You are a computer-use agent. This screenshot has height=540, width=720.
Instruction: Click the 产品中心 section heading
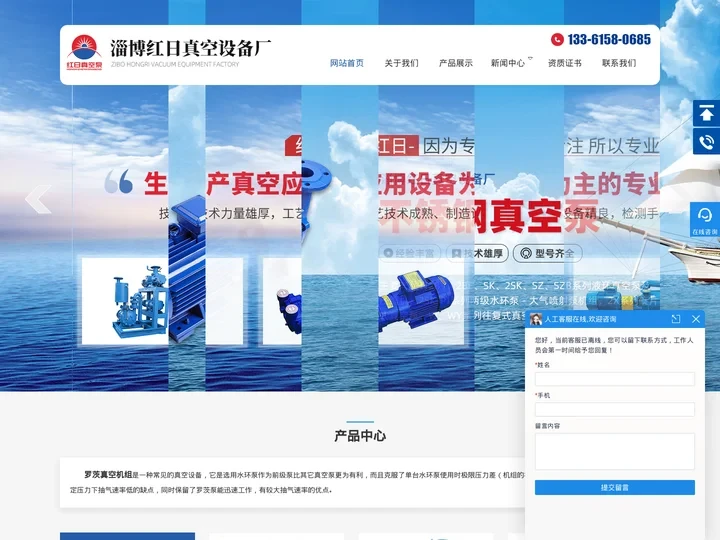(360, 436)
